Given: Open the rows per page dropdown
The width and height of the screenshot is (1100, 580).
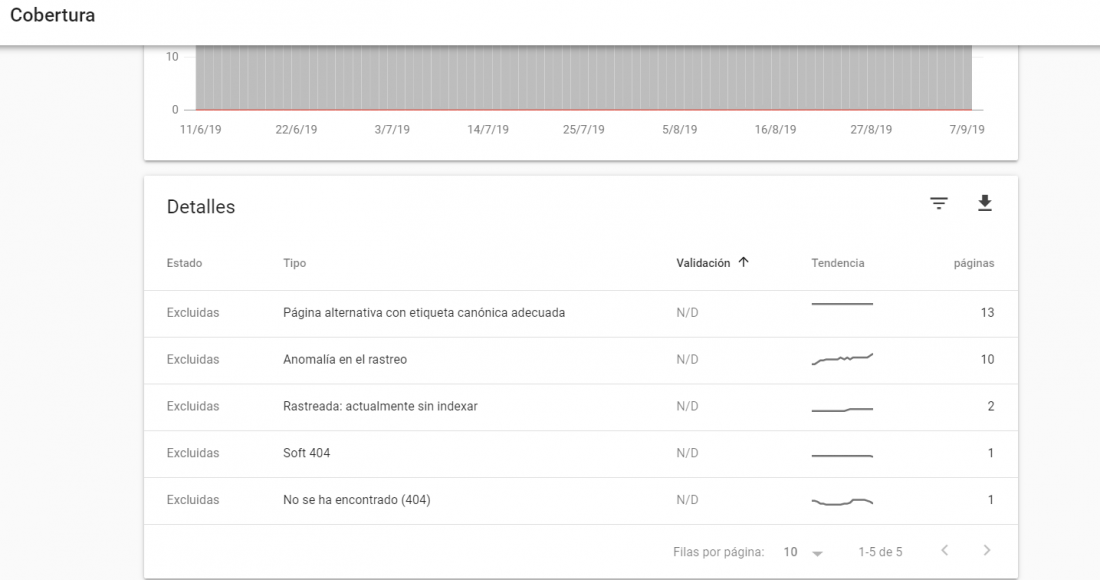Looking at the screenshot, I should pos(817,553).
